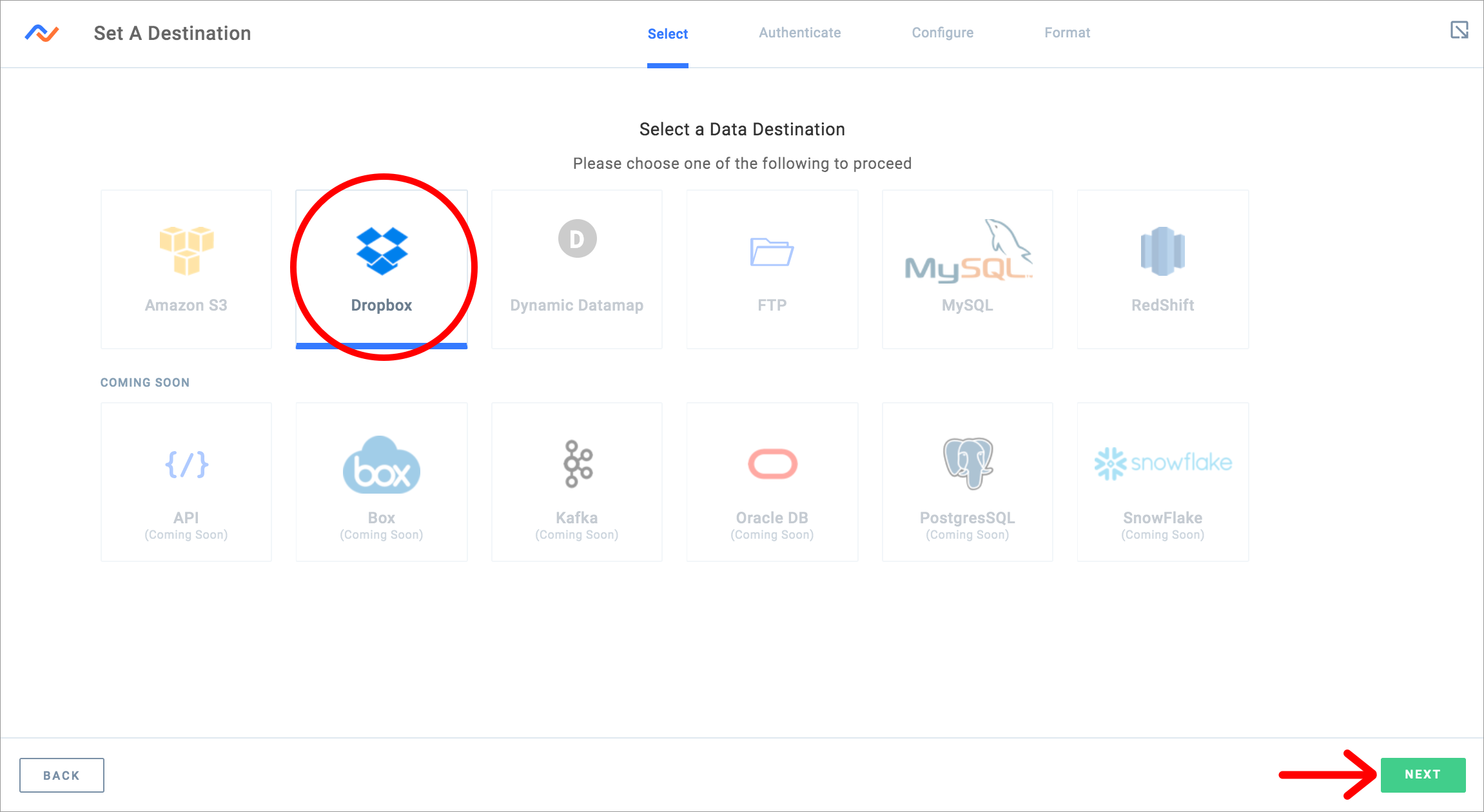
Task: Click the Amazon S3 label text
Action: pos(186,305)
